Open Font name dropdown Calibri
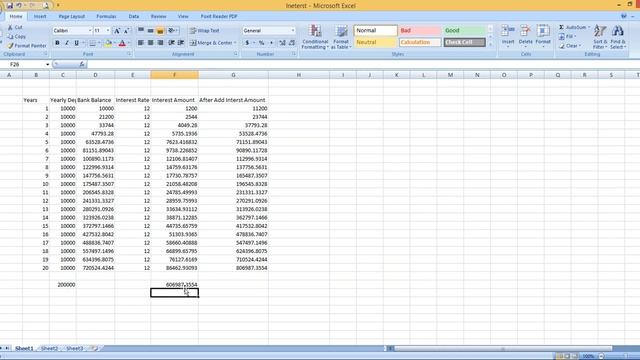This screenshot has width=640, height=360. coord(90,31)
